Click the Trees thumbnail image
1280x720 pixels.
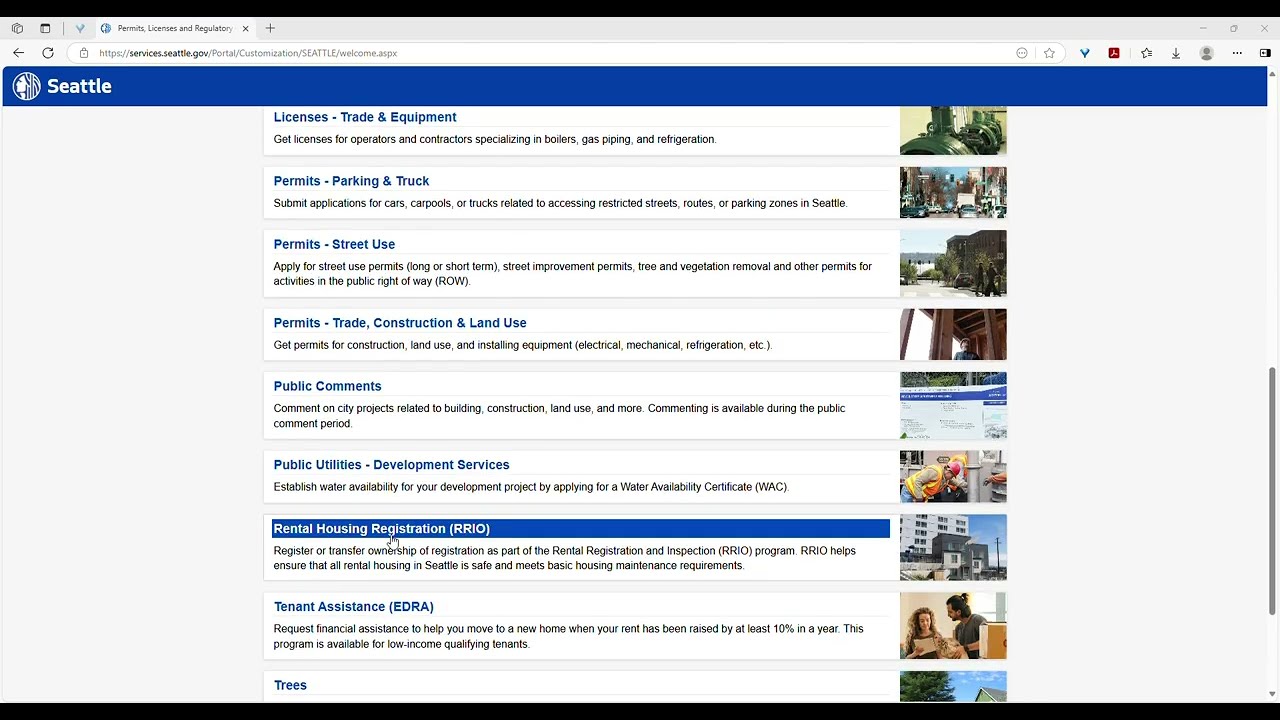pos(953,687)
